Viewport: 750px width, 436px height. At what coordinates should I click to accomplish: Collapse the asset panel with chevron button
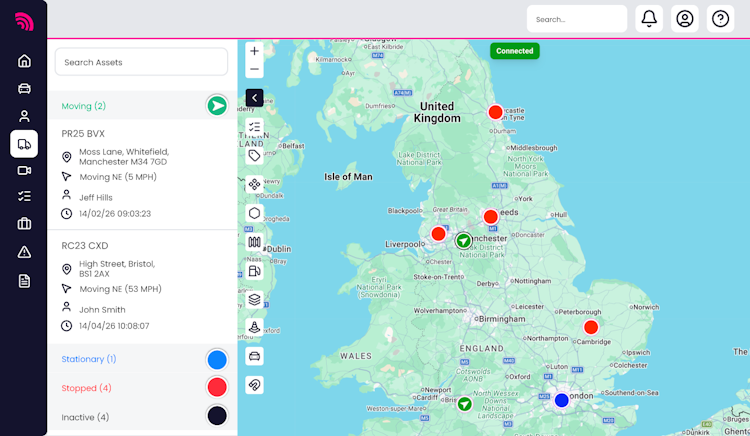[254, 98]
